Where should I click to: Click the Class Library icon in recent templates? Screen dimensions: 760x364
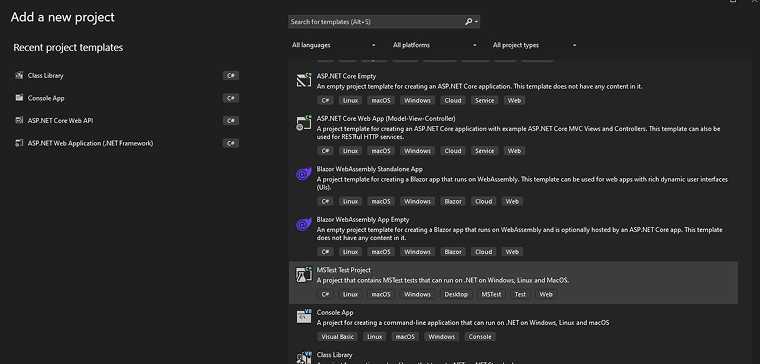pos(19,75)
